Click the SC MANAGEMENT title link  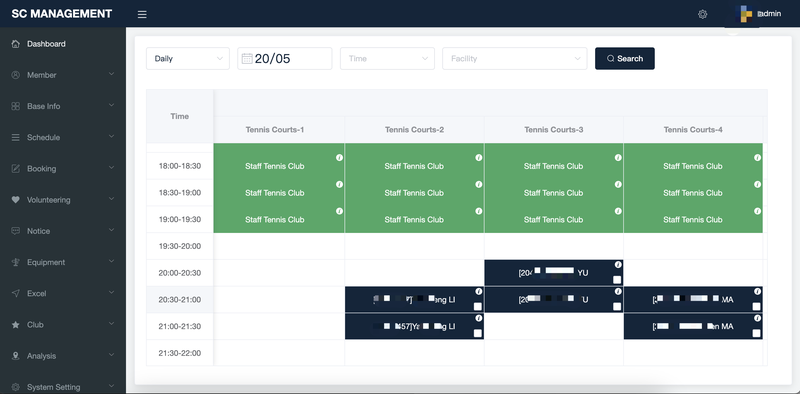[62, 14]
